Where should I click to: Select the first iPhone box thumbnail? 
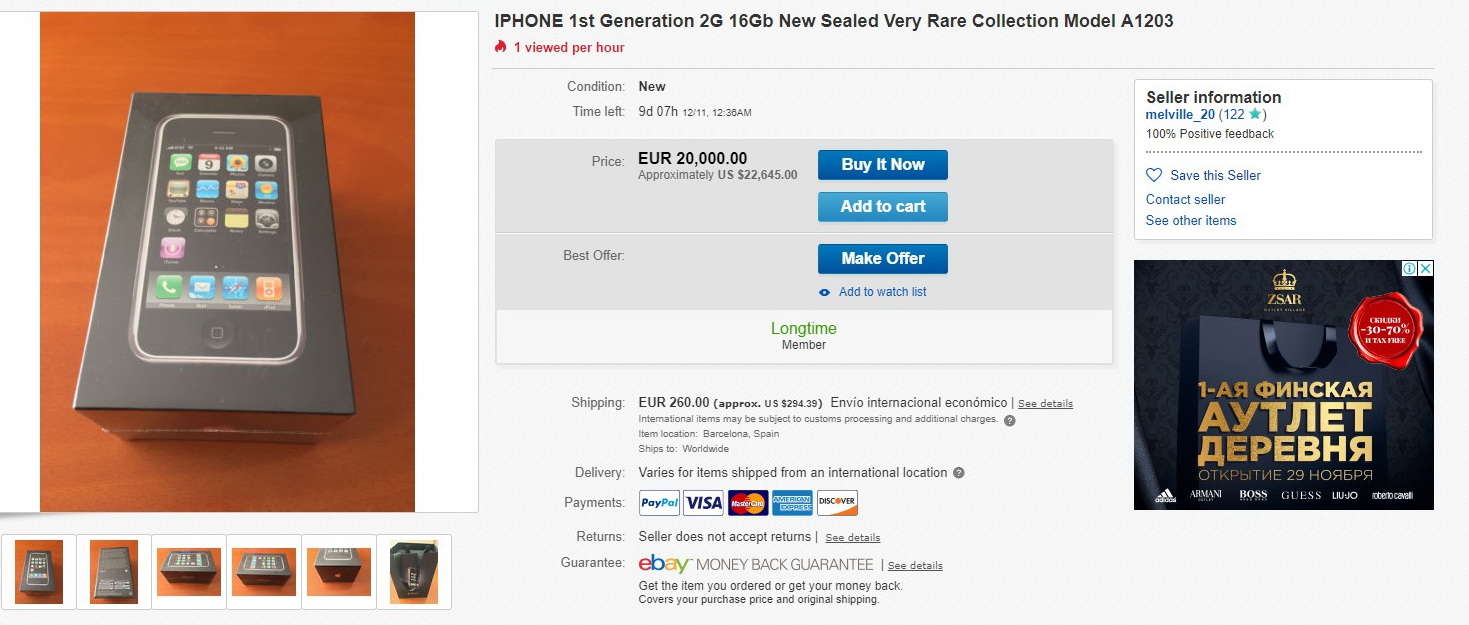pos(39,572)
